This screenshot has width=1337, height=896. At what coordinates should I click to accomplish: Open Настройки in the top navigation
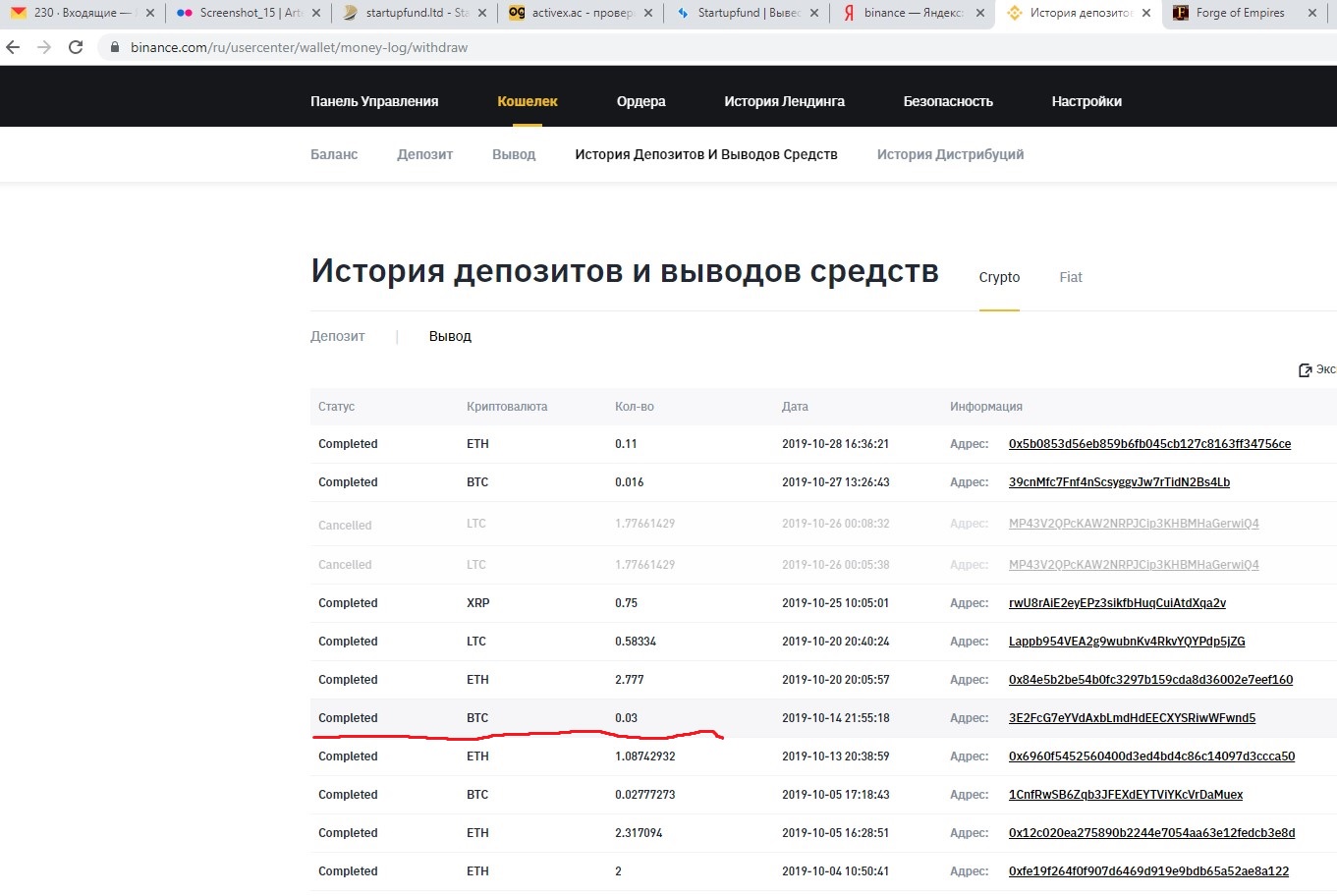[1086, 101]
